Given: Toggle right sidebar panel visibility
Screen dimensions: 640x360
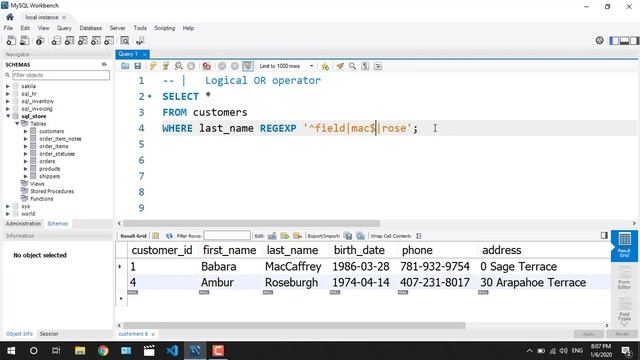Looking at the screenshot, I should (x=634, y=40).
